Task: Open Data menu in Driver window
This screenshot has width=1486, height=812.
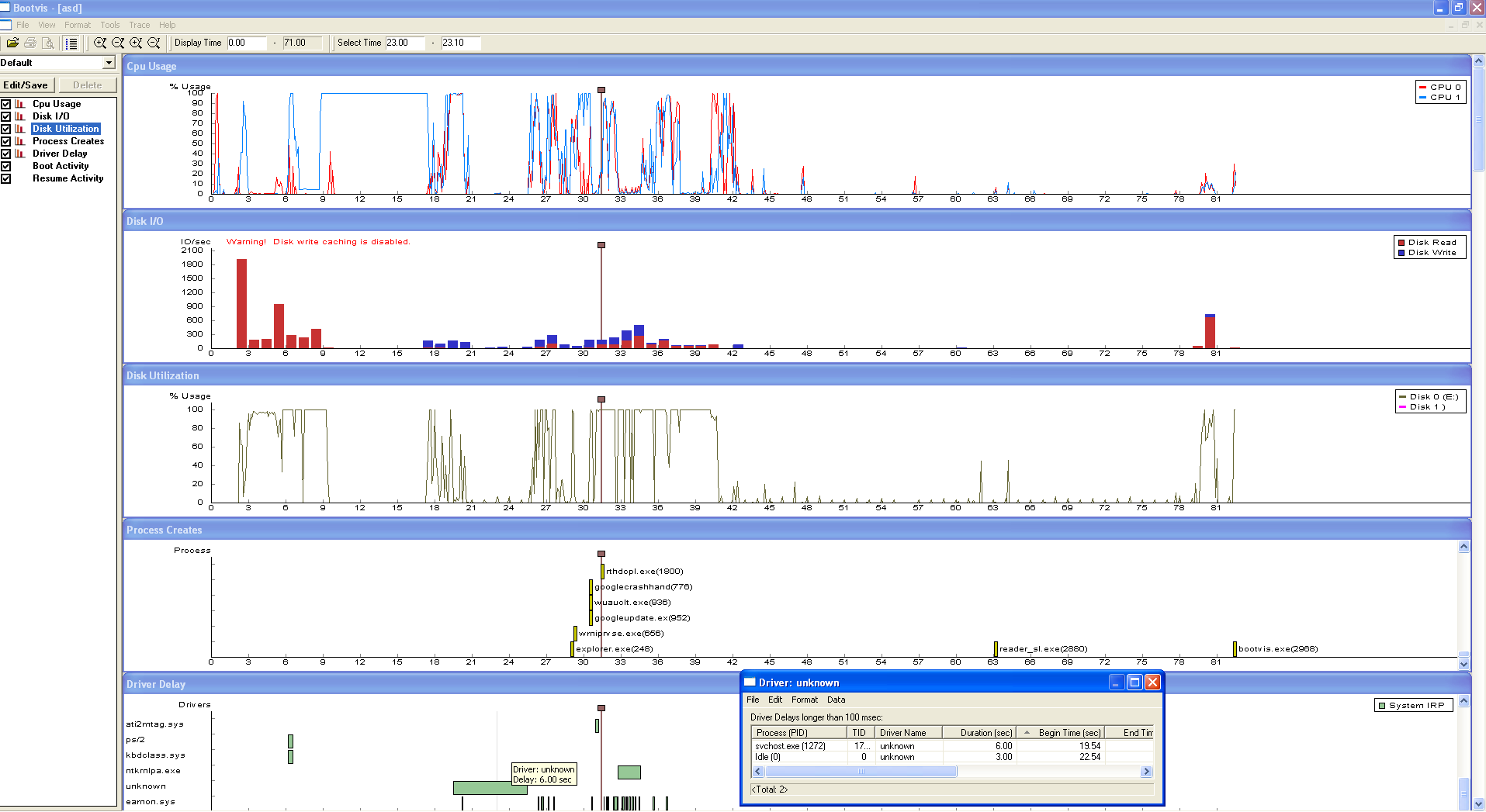Action: coord(836,700)
